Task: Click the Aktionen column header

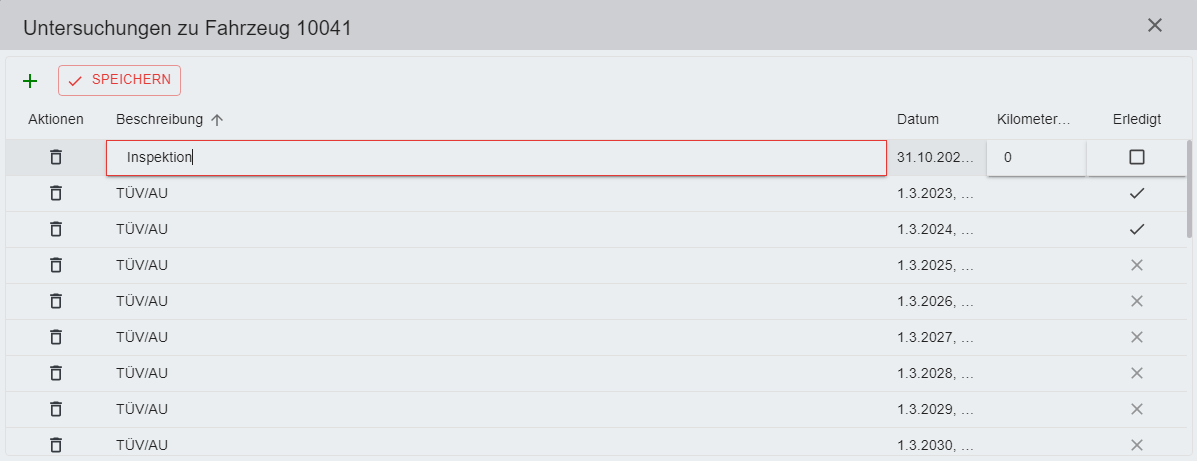Action: pyautogui.click(x=56, y=120)
